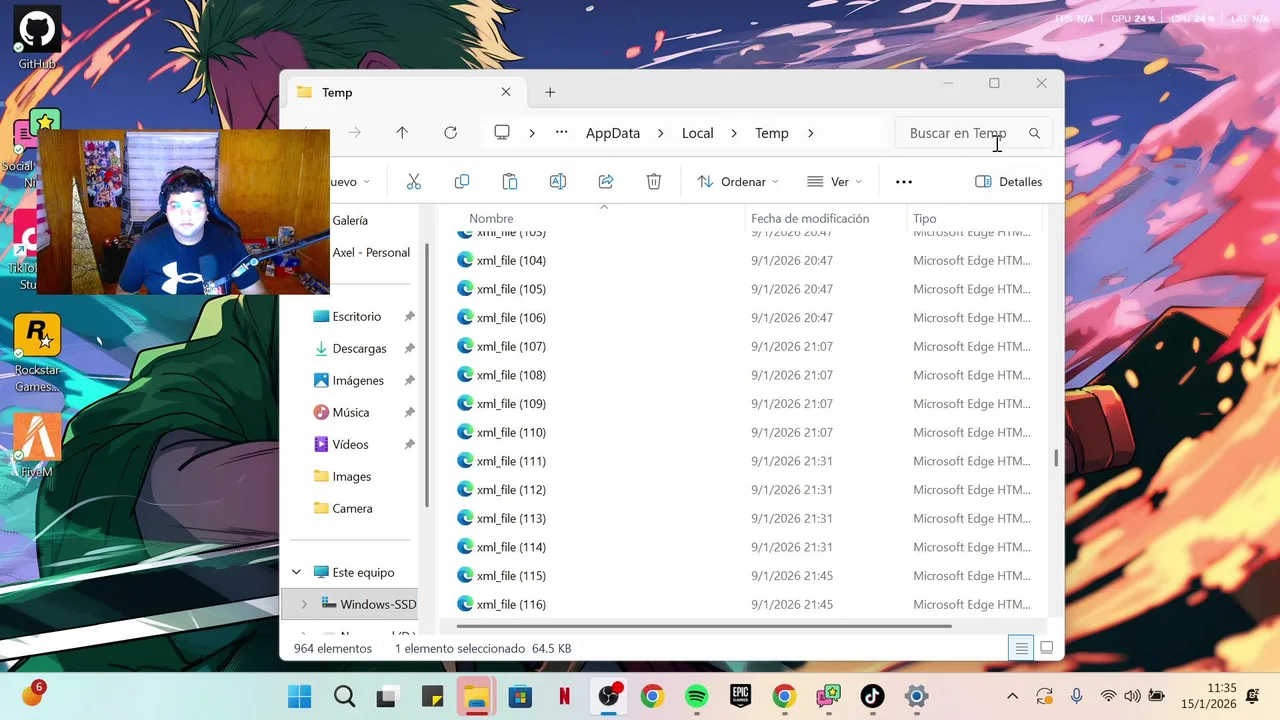Click the Paste clipboard icon in the toolbar
Screen dimensions: 1280x720
pos(510,181)
